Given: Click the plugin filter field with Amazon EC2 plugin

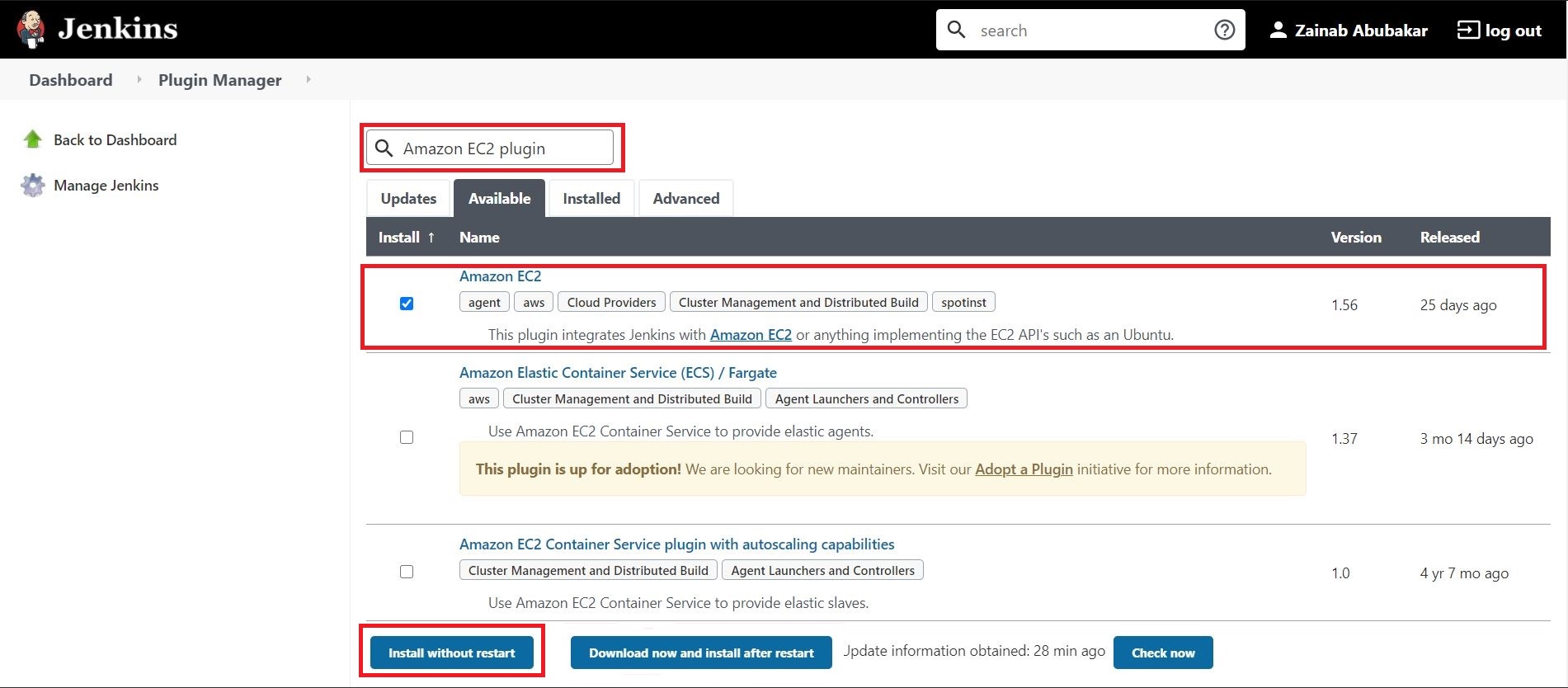Looking at the screenshot, I should tap(490, 148).
